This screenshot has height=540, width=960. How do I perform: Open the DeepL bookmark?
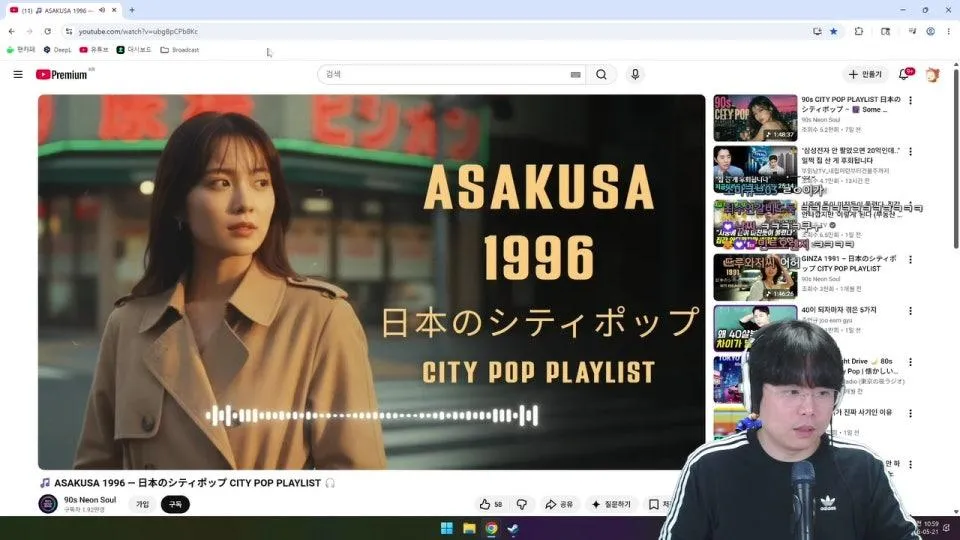pyautogui.click(x=57, y=50)
